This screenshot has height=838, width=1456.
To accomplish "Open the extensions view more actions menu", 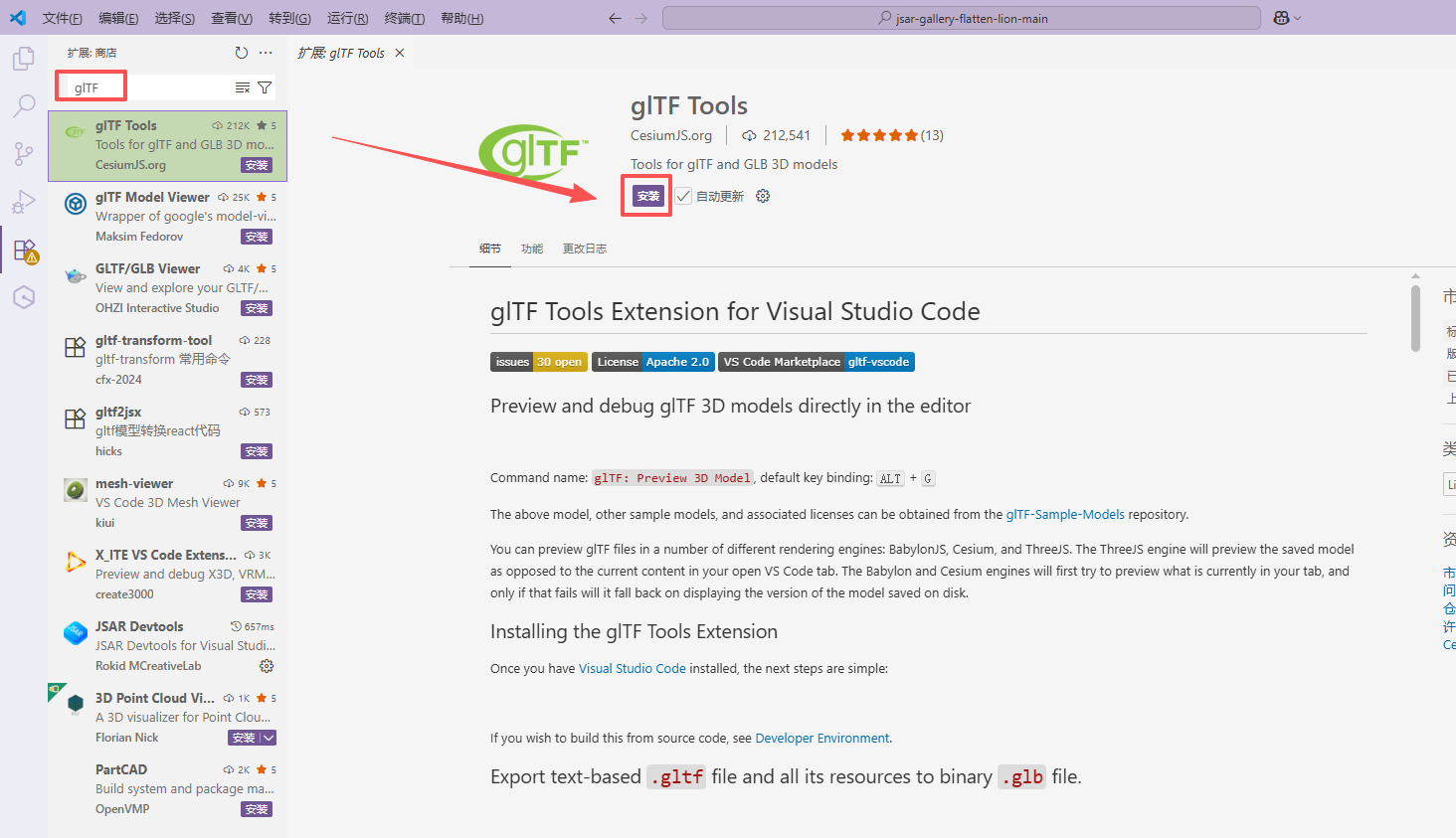I will [266, 53].
